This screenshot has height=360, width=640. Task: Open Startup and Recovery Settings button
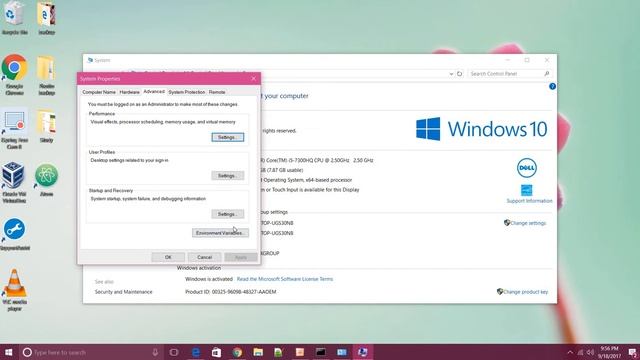click(x=228, y=214)
